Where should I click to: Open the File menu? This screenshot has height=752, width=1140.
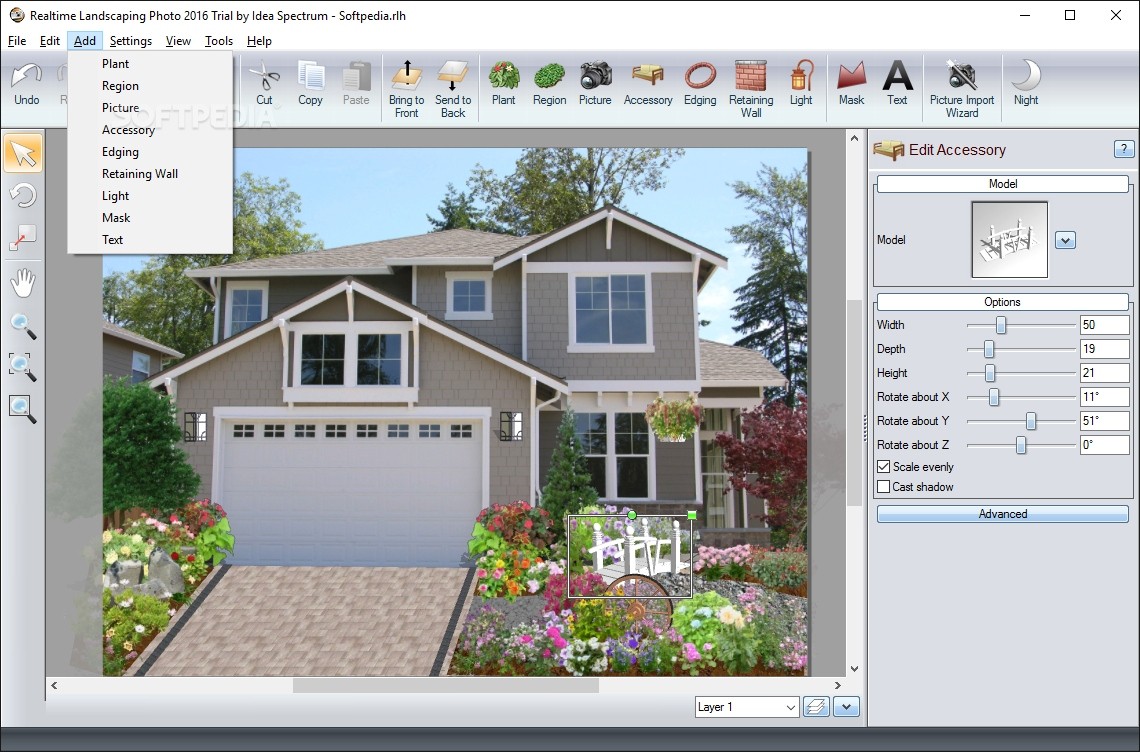17,41
